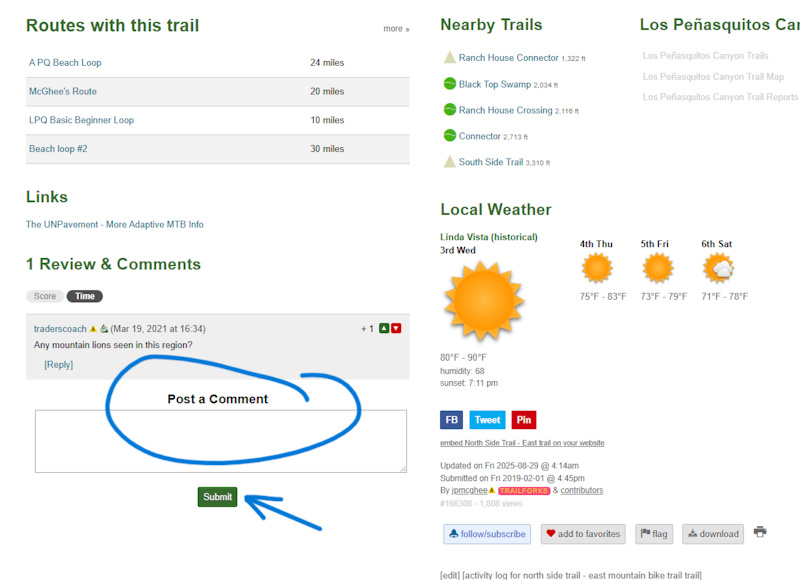Open the Beach loop #2 route
Screen dimensions: 800x580
coord(58,148)
